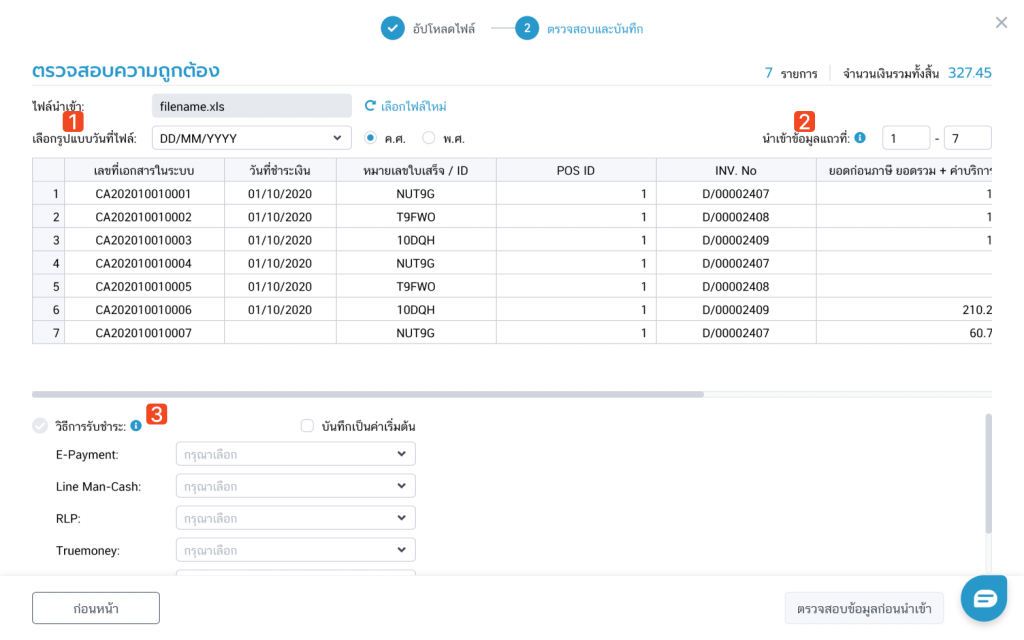Enable the บันทึกเป็นค่าเริ่มต้น checkbox
The image size is (1024, 640).
click(308, 426)
